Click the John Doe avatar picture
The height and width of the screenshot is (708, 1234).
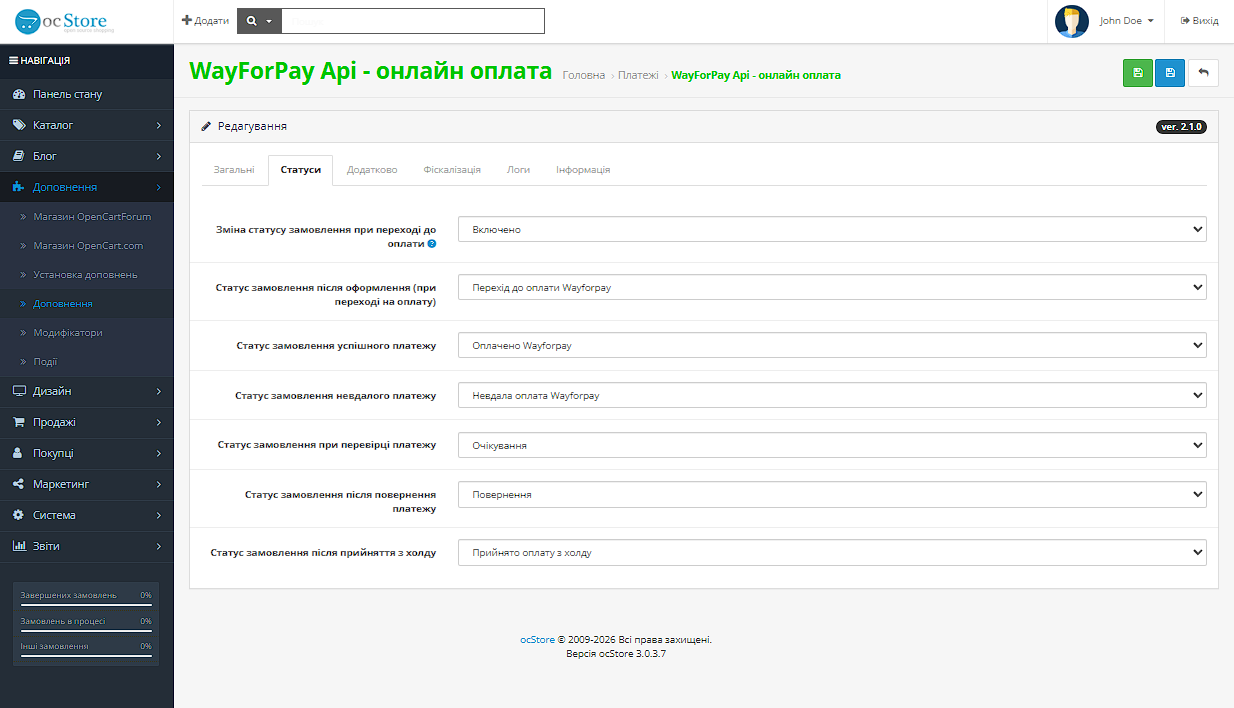tap(1072, 21)
